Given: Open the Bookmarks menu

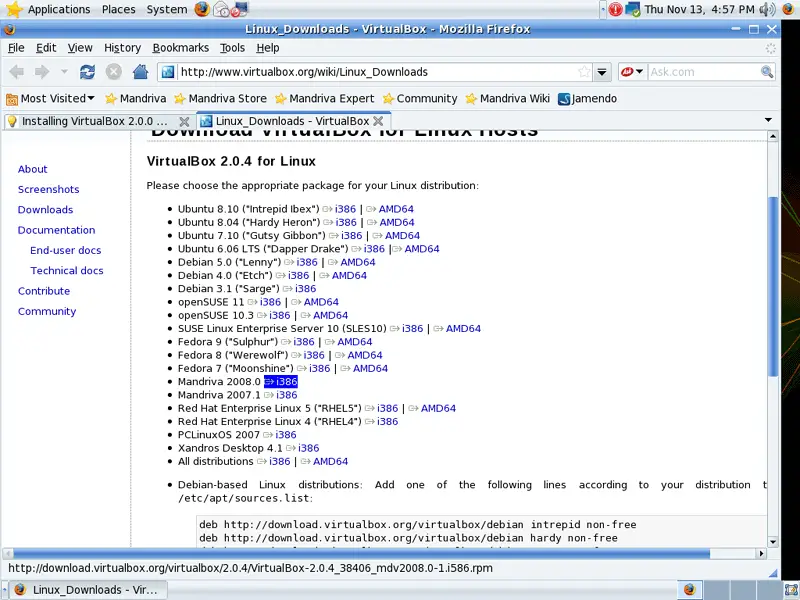Looking at the screenshot, I should 181,48.
